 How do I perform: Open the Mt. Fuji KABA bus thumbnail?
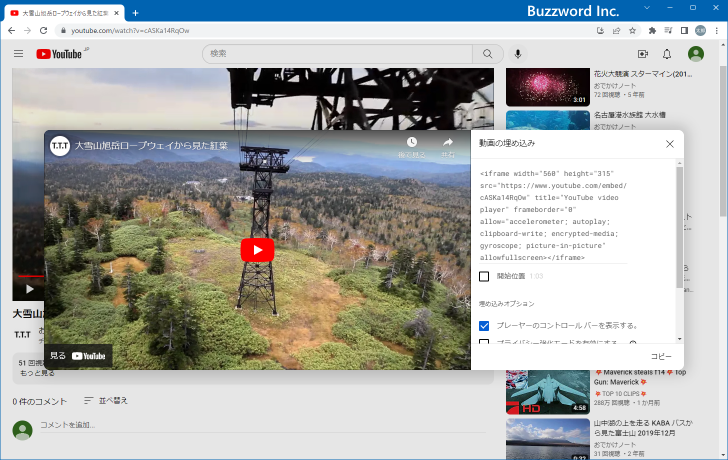pyautogui.click(x=548, y=439)
